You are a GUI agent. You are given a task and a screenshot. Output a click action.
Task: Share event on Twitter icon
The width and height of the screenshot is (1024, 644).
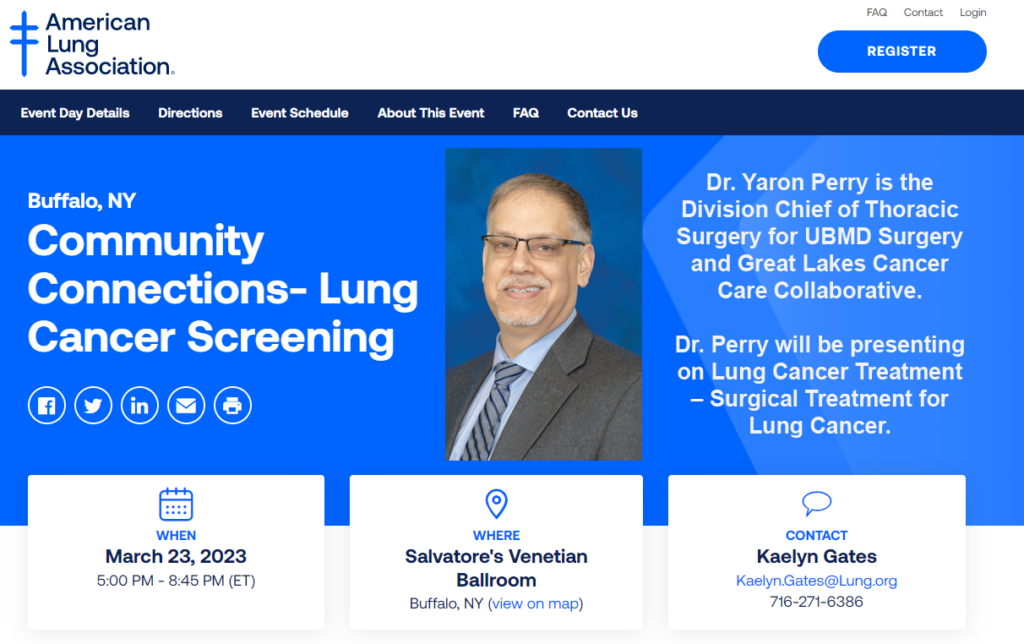(93, 406)
